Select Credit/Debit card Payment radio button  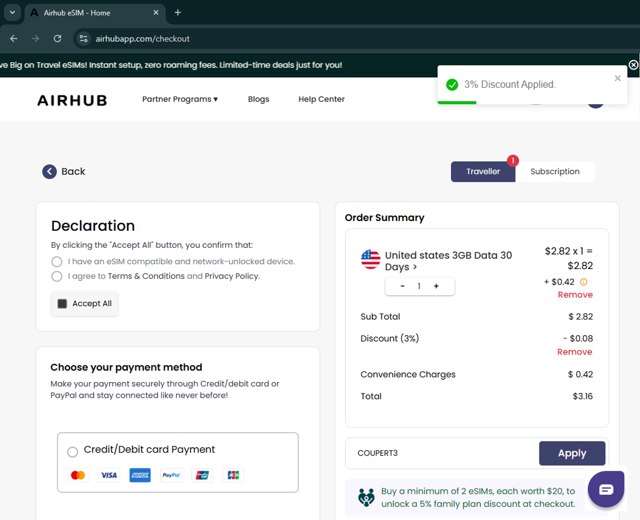(73, 452)
